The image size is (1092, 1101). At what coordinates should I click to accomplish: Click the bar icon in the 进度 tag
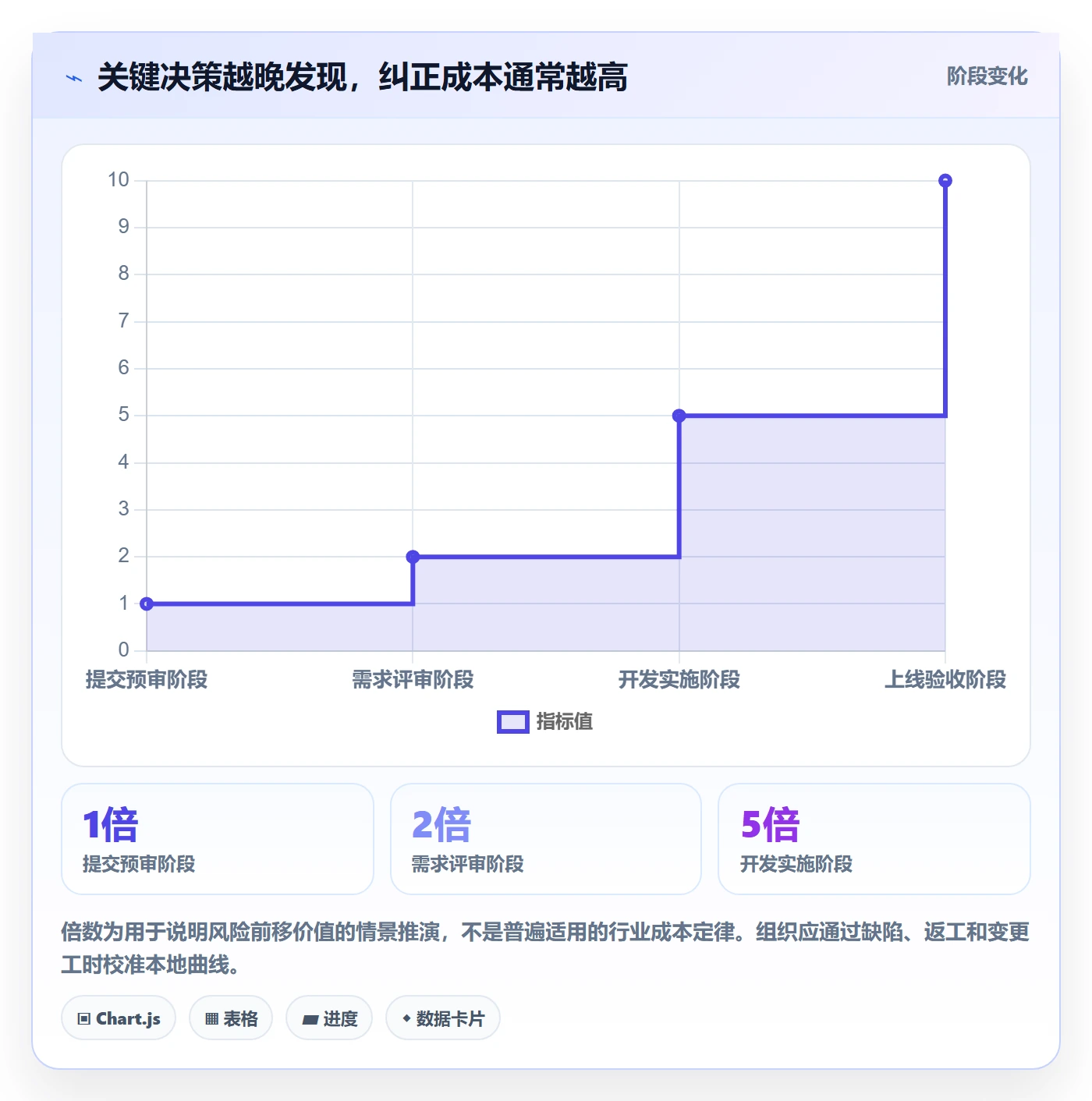pos(310,1019)
